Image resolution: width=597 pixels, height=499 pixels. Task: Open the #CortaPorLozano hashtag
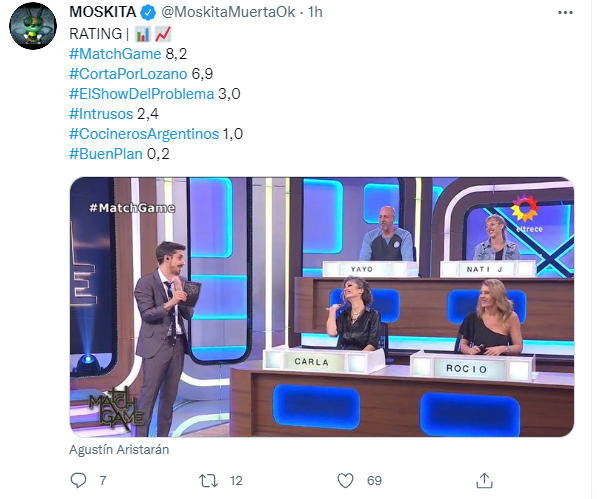click(128, 74)
